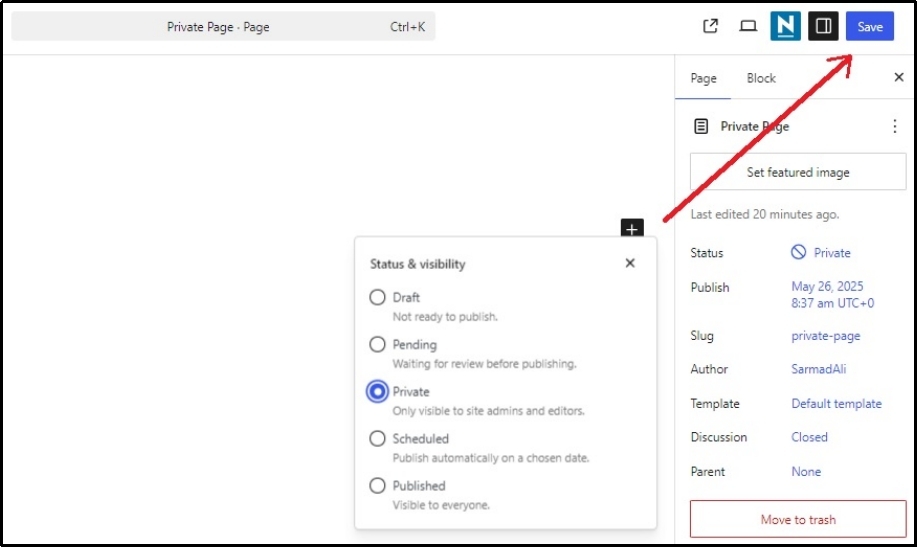The height and width of the screenshot is (548, 918).
Task: Open the Private Page command palette bar
Action: point(223,26)
